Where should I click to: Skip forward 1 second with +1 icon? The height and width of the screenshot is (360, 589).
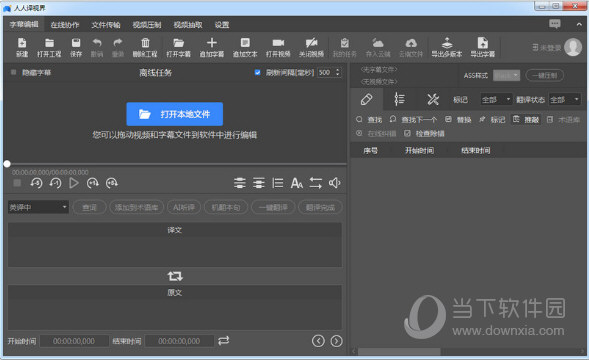tap(92, 183)
